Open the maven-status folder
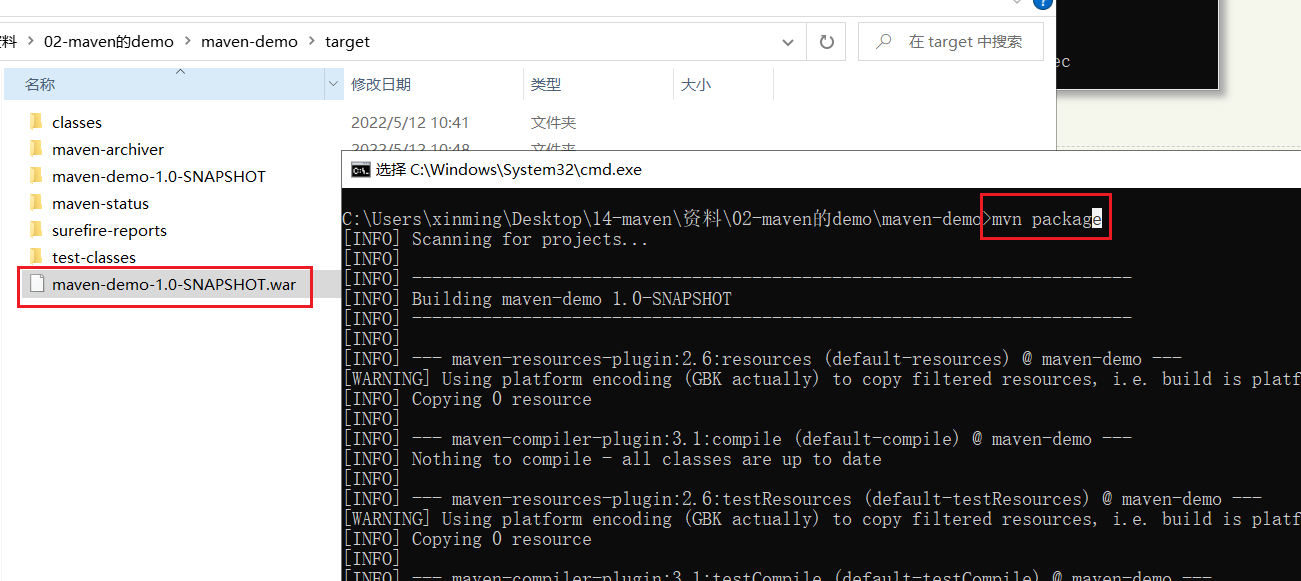Image resolution: width=1301 pixels, height=581 pixels. pyautogui.click(x=106, y=203)
